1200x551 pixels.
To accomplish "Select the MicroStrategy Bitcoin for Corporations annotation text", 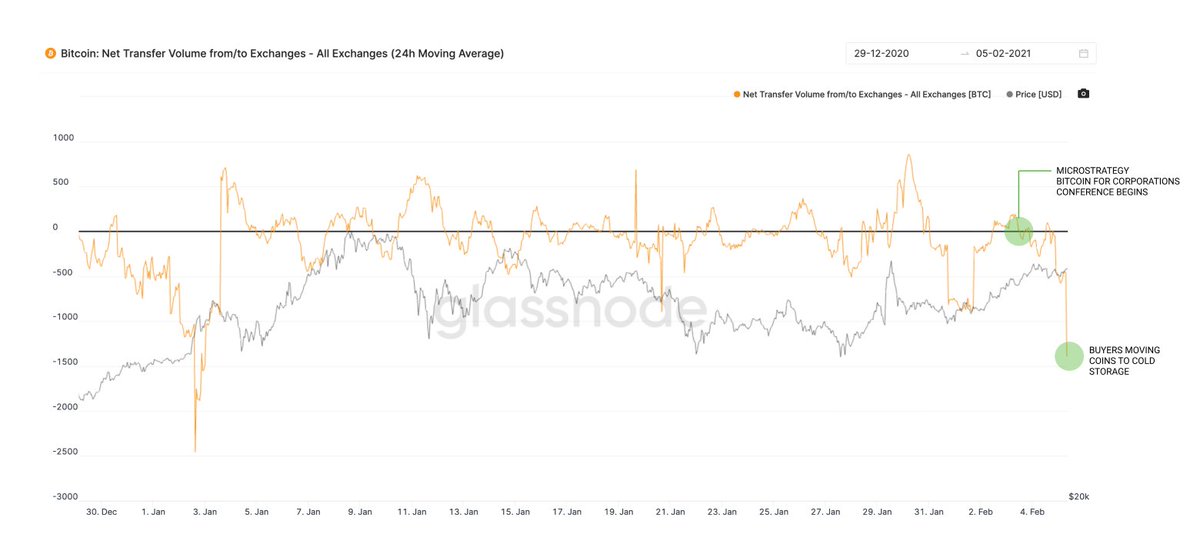I will coord(1117,181).
